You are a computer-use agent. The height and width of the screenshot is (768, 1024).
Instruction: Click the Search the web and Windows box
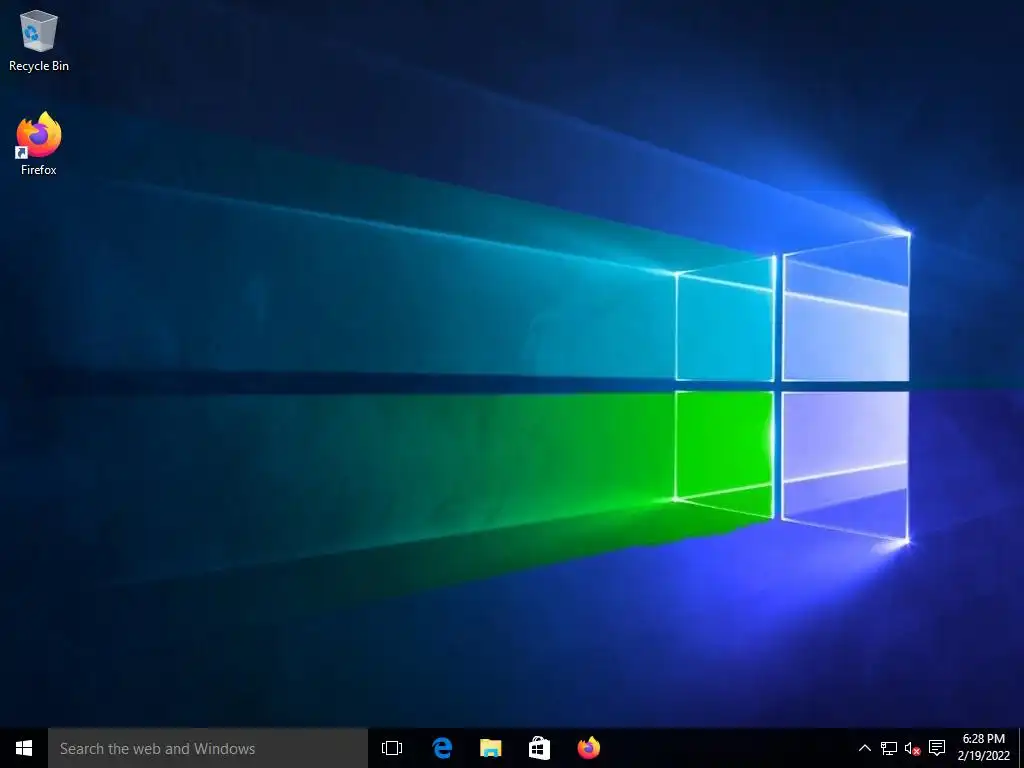click(x=208, y=748)
